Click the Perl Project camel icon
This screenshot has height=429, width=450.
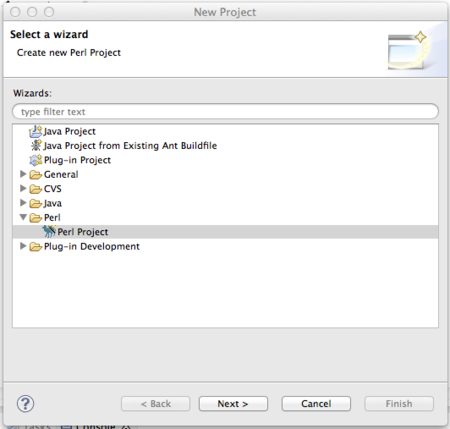[x=49, y=231]
